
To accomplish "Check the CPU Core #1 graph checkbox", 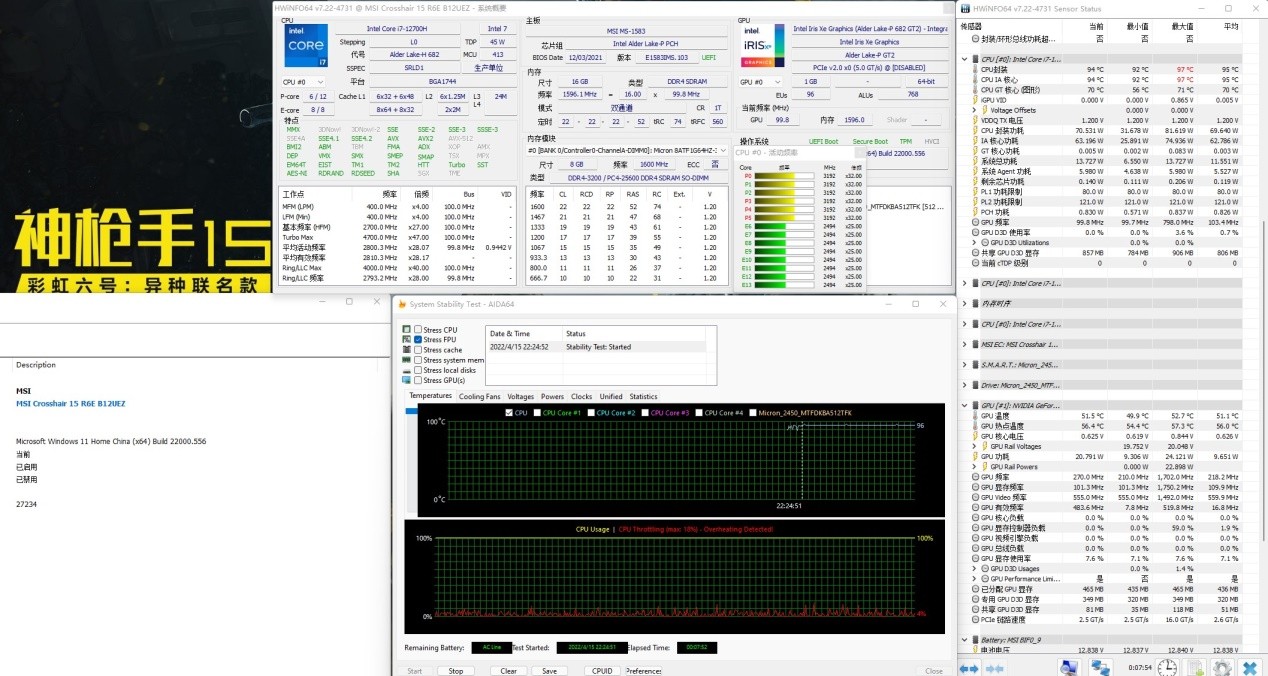I will pos(538,412).
